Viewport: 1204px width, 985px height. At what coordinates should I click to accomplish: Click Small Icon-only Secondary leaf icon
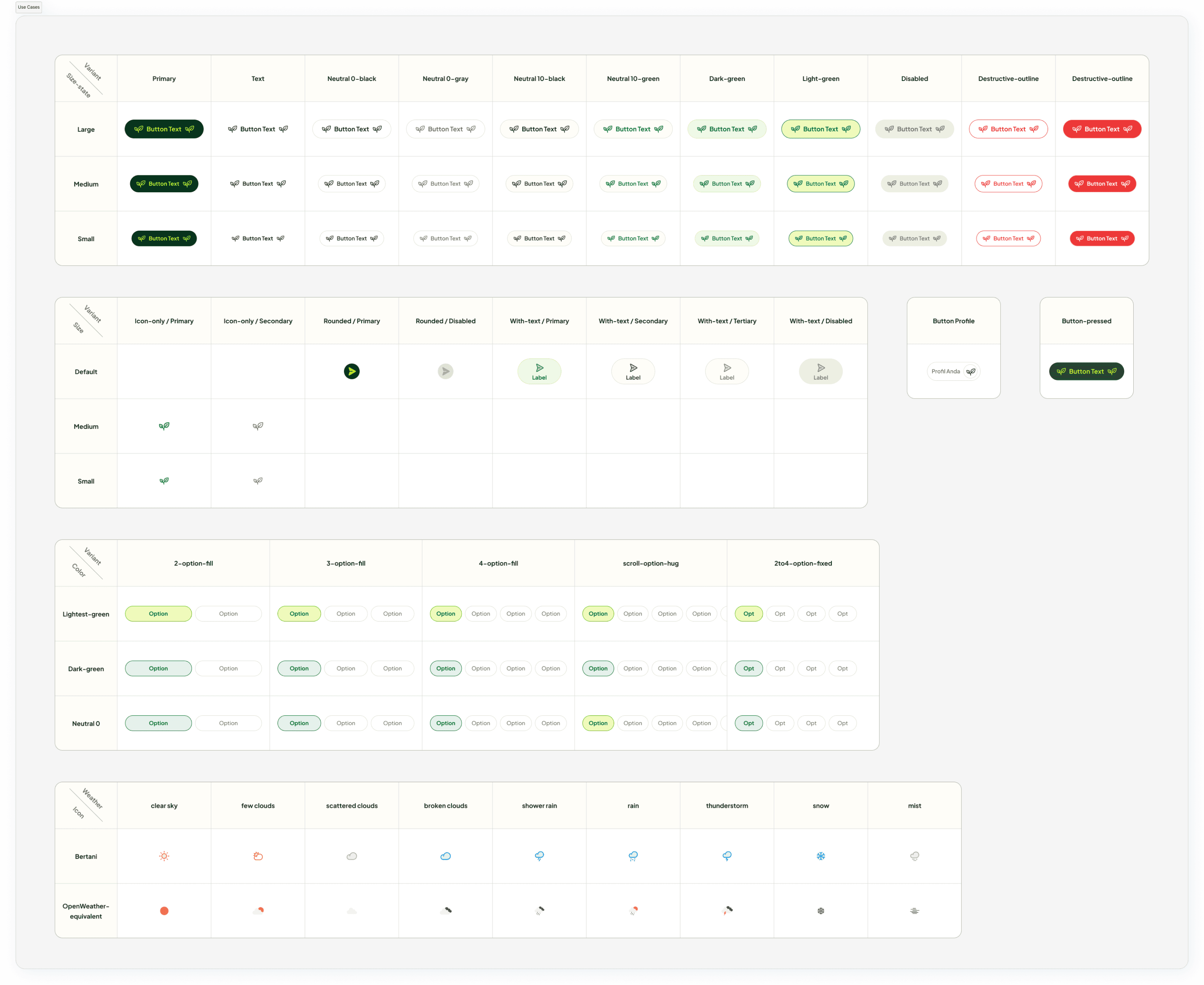click(258, 480)
